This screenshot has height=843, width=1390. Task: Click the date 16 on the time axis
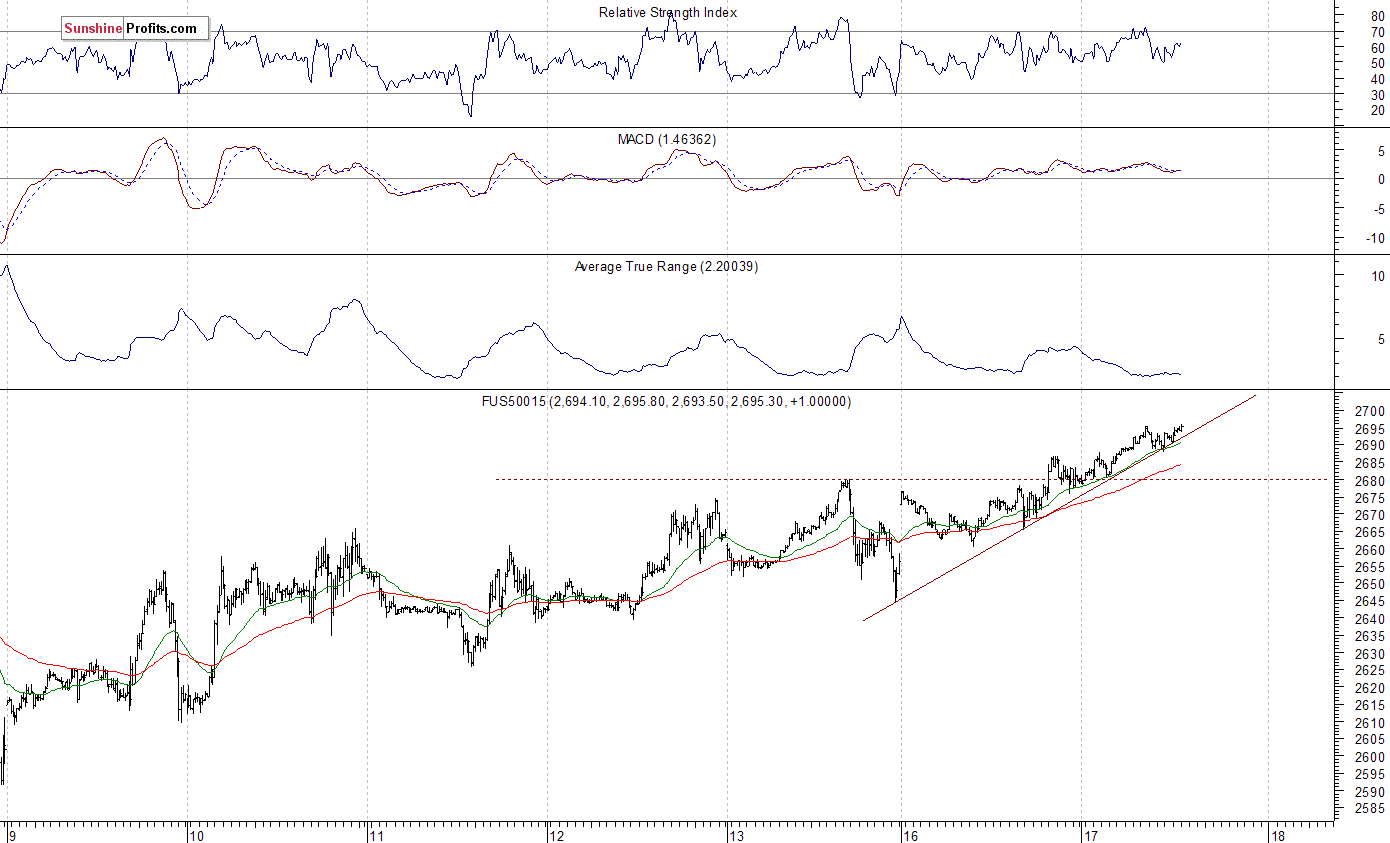click(909, 835)
